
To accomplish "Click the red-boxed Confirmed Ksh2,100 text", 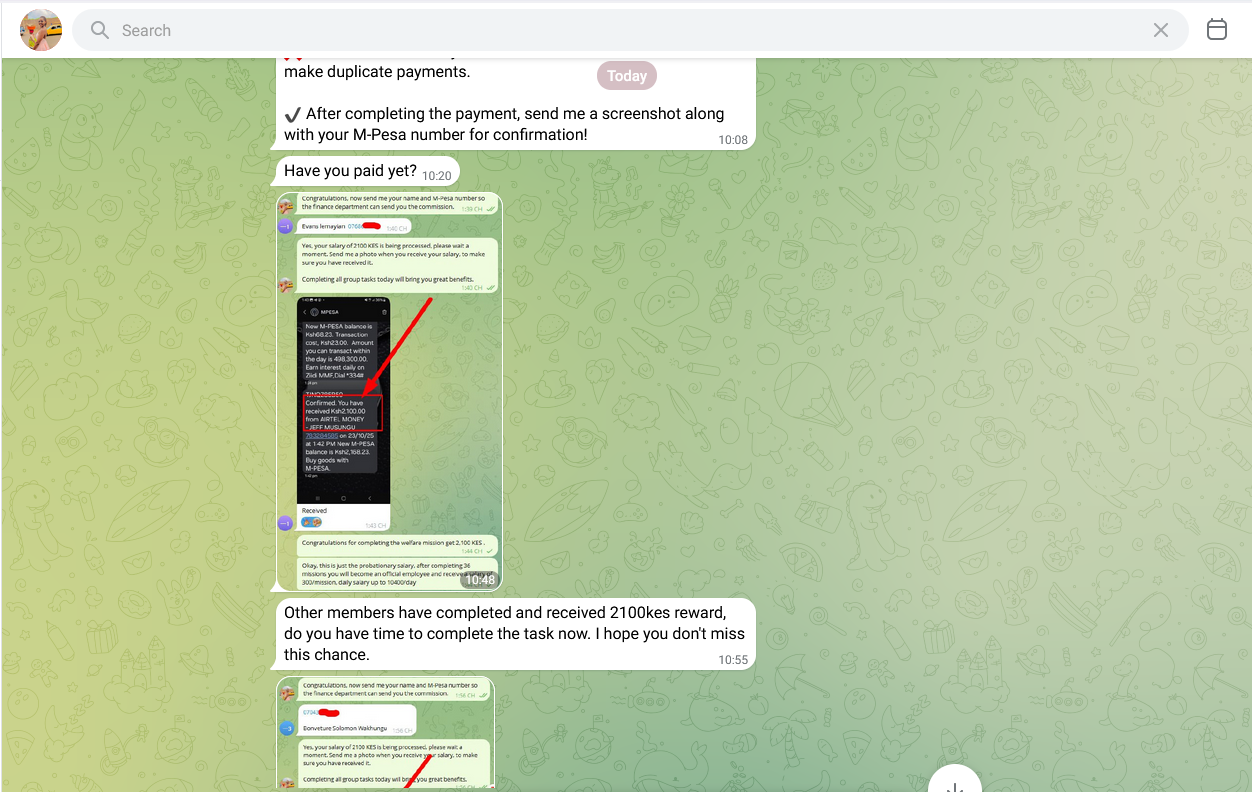I will click(341, 411).
